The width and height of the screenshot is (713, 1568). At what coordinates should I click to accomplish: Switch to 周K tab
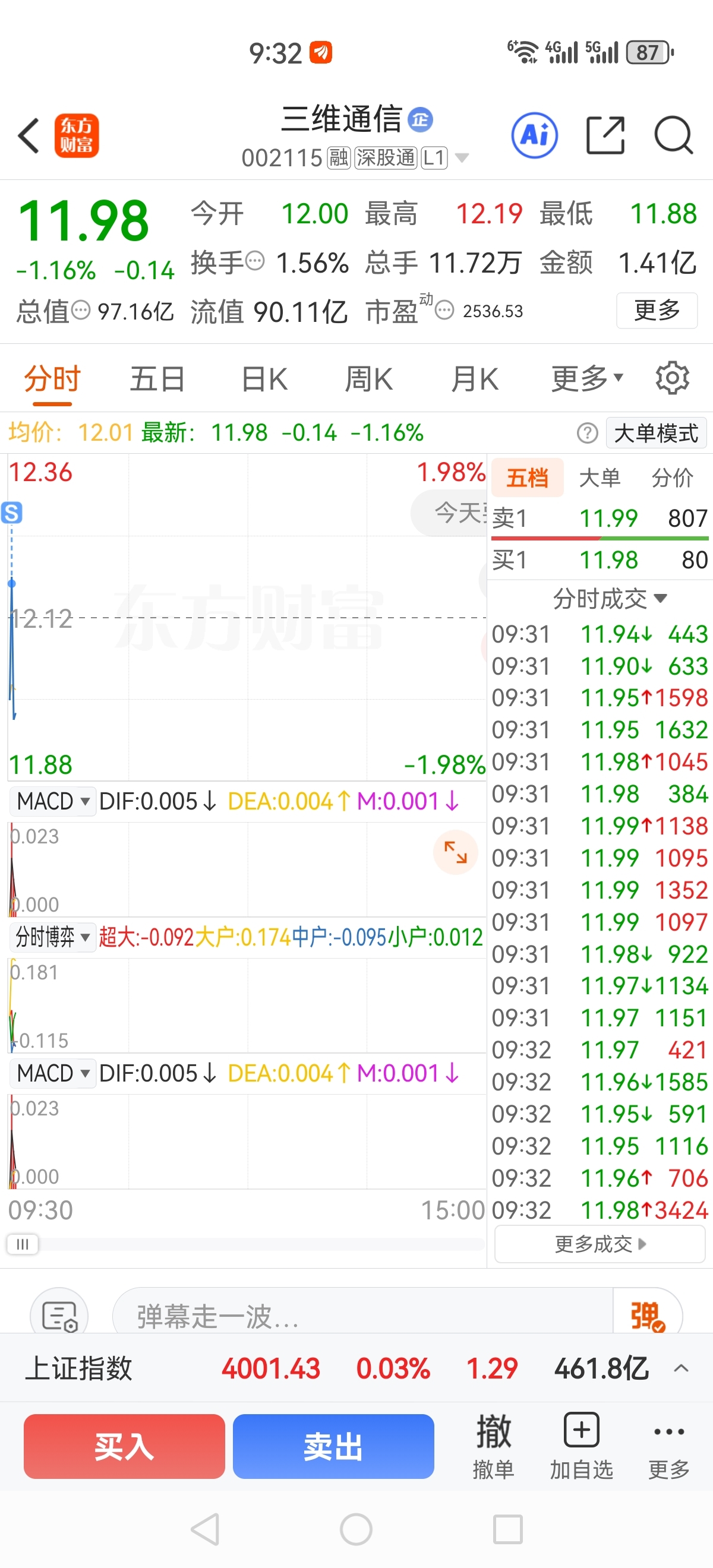pyautogui.click(x=368, y=378)
